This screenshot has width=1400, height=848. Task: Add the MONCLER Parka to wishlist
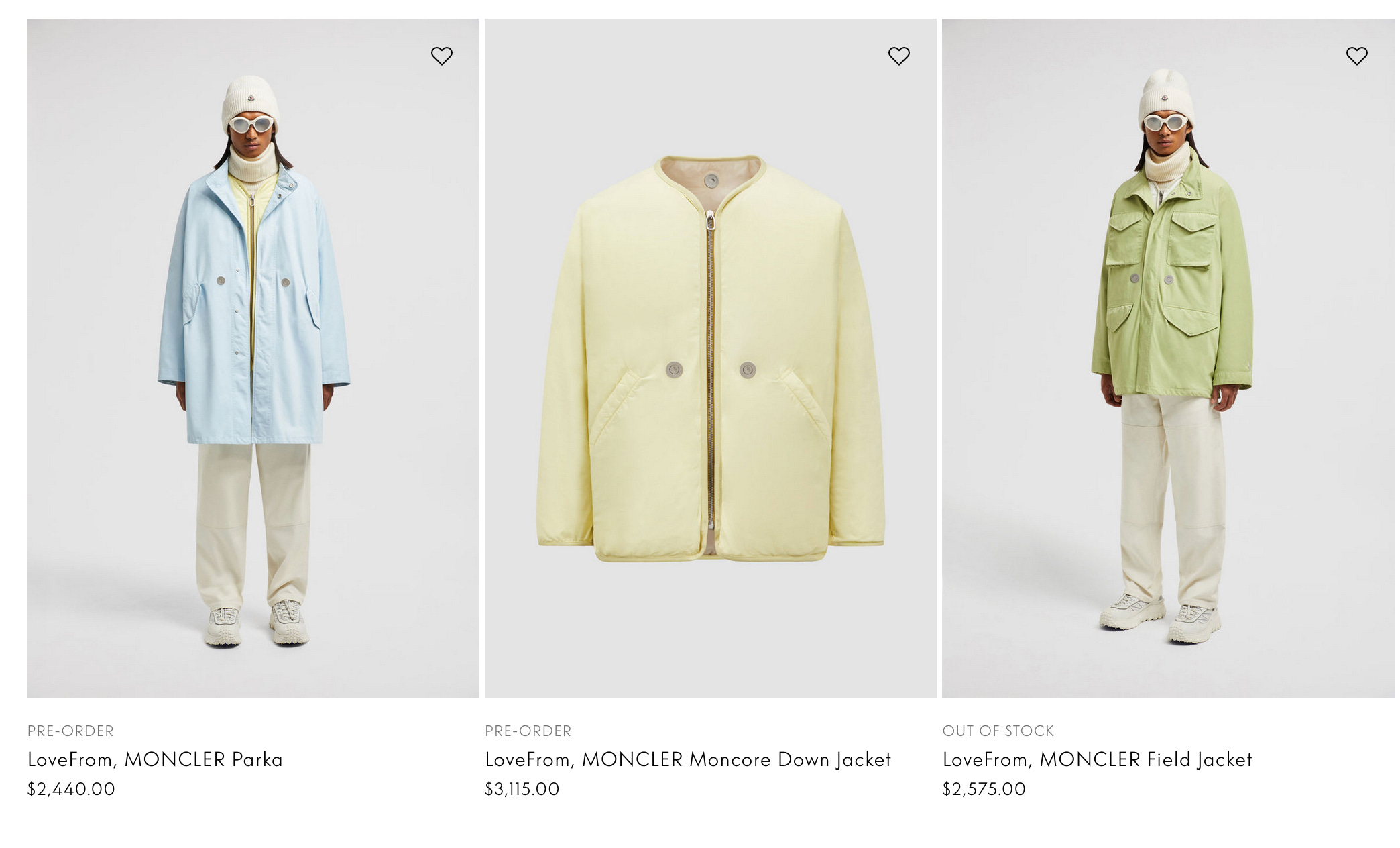click(441, 56)
